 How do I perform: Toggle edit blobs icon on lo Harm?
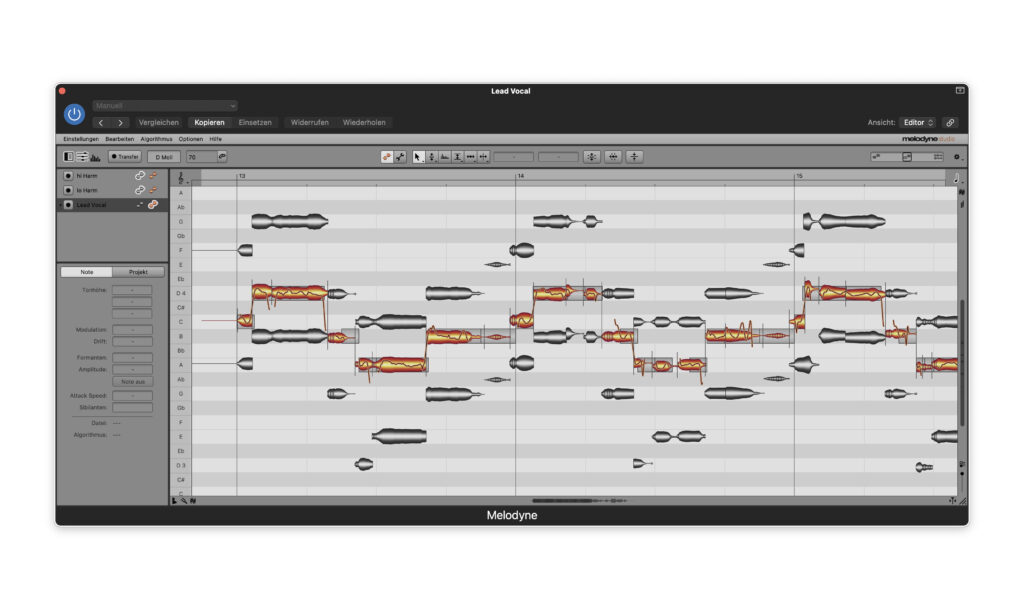pyautogui.click(x=153, y=190)
